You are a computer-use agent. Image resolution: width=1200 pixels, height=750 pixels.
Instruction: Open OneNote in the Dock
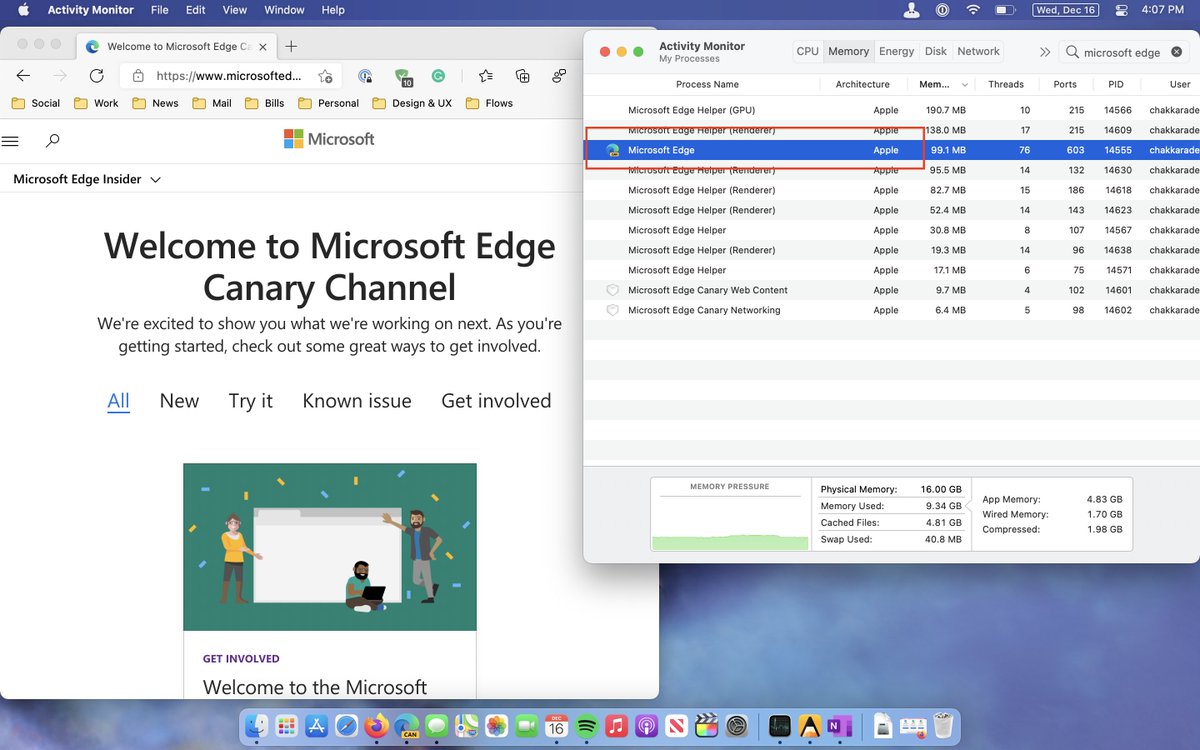coord(840,726)
